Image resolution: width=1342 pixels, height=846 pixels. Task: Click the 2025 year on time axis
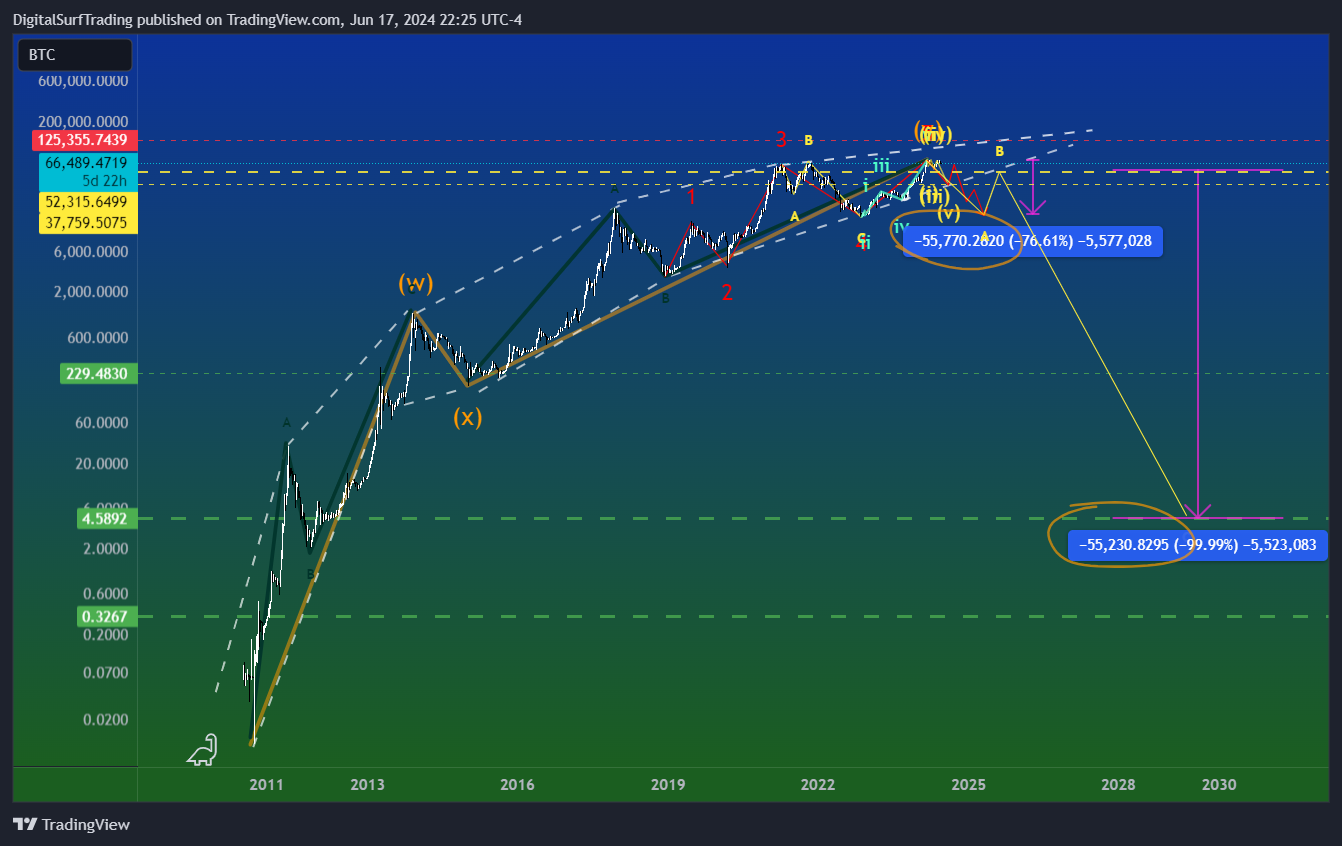tap(968, 785)
